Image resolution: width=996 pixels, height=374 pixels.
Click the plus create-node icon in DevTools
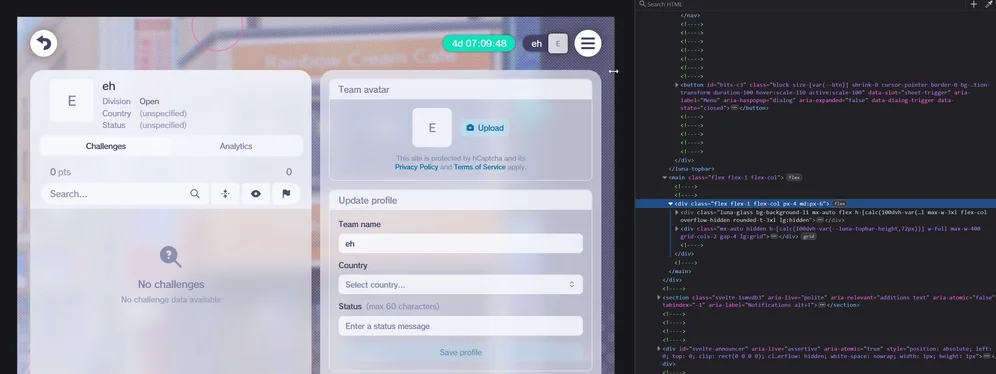[x=974, y=4]
